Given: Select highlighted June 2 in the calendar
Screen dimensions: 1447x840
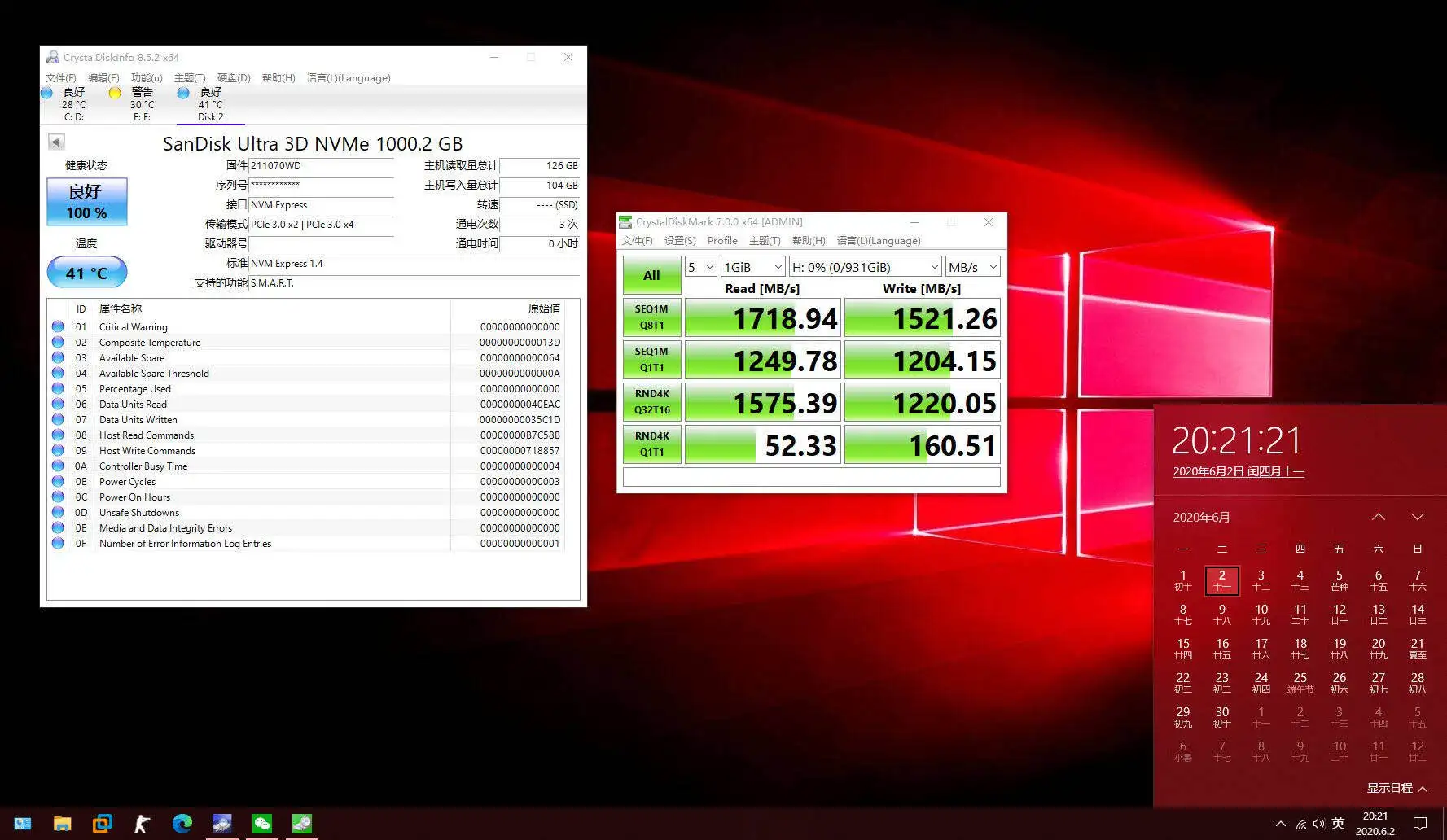Looking at the screenshot, I should [x=1221, y=580].
